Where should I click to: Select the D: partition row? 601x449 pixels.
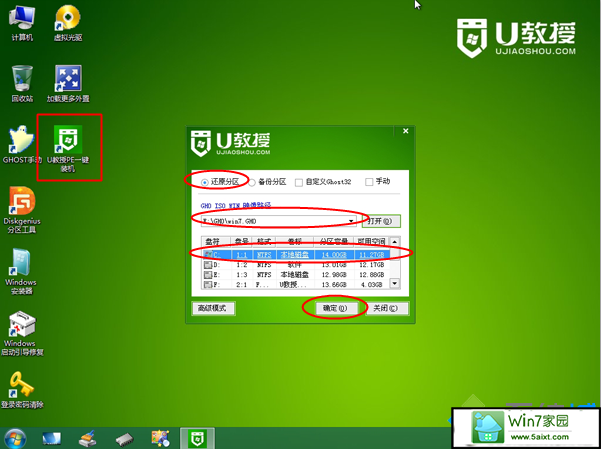tap(296, 265)
